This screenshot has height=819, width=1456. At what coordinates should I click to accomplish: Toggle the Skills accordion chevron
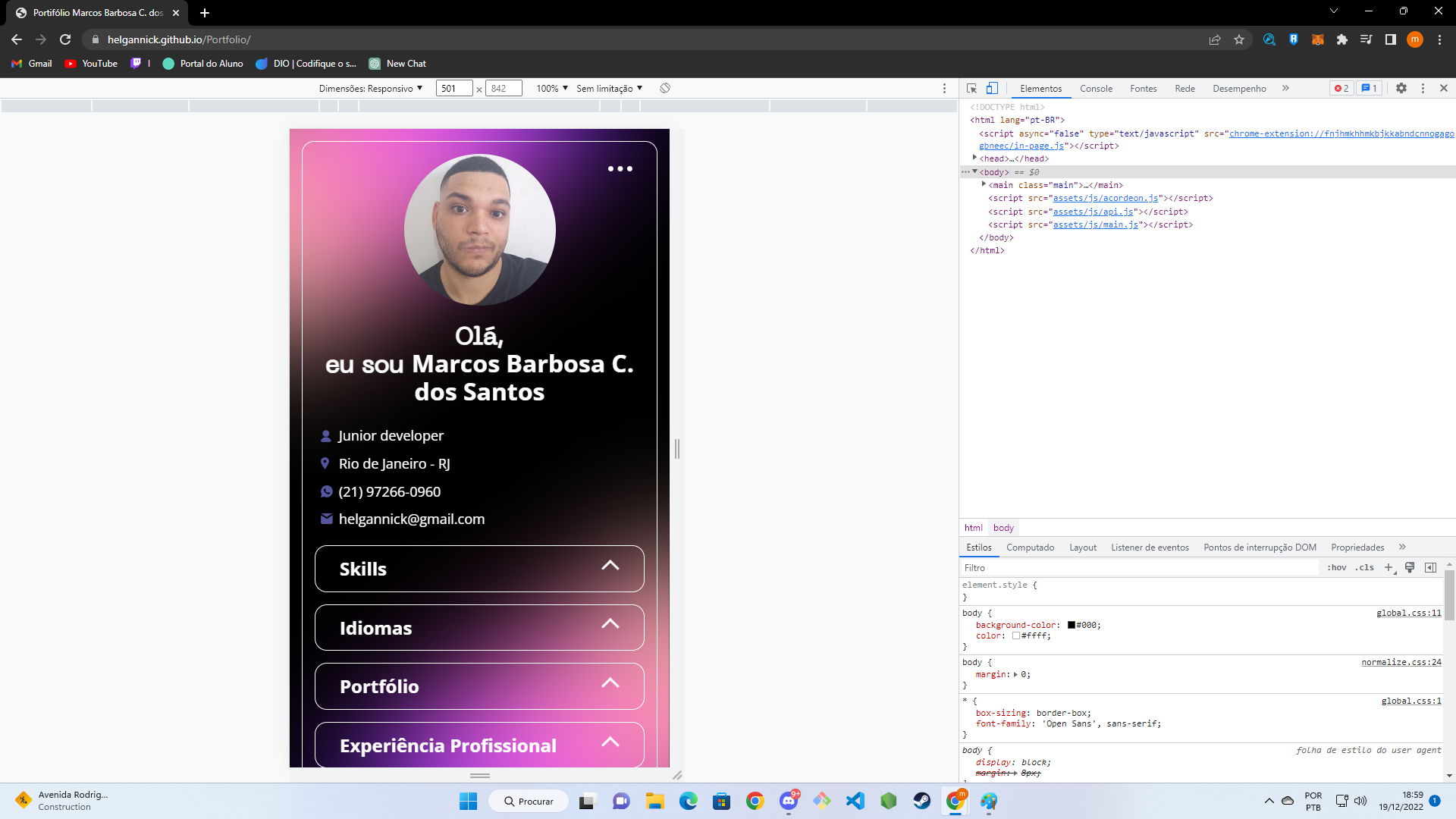[610, 566]
